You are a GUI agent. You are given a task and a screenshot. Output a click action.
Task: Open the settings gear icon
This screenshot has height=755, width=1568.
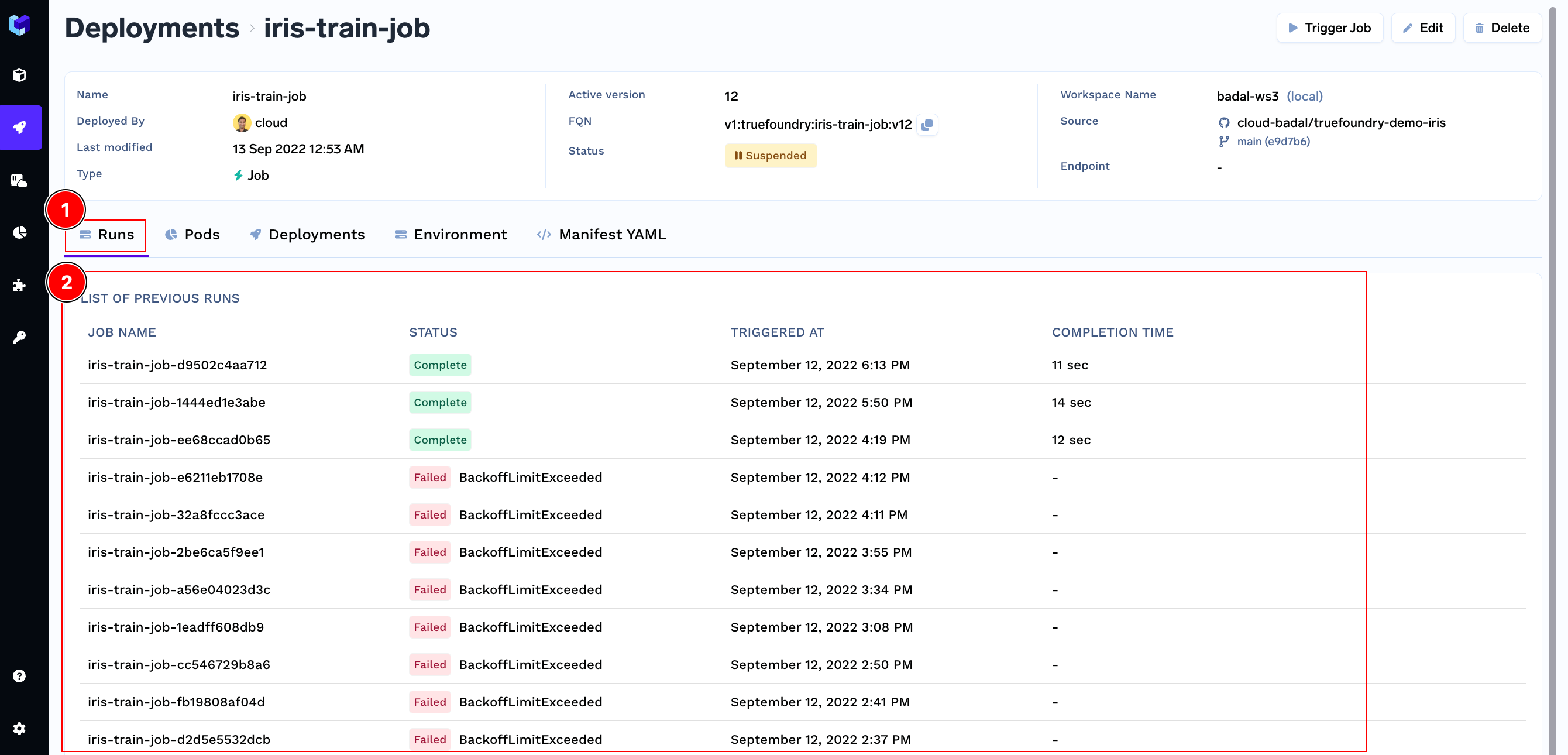click(x=19, y=728)
